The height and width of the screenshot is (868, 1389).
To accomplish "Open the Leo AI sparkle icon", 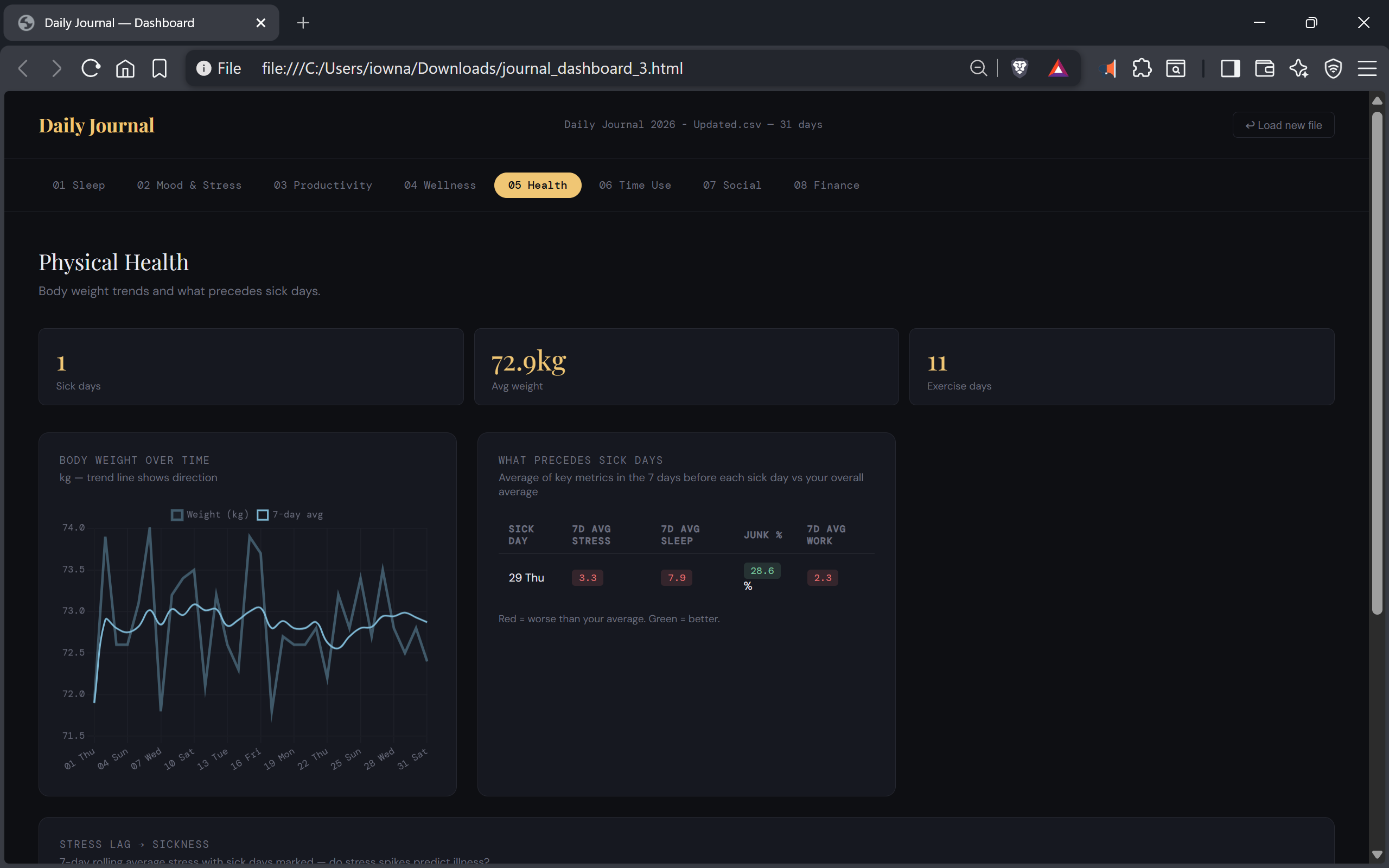I will tap(1299, 68).
